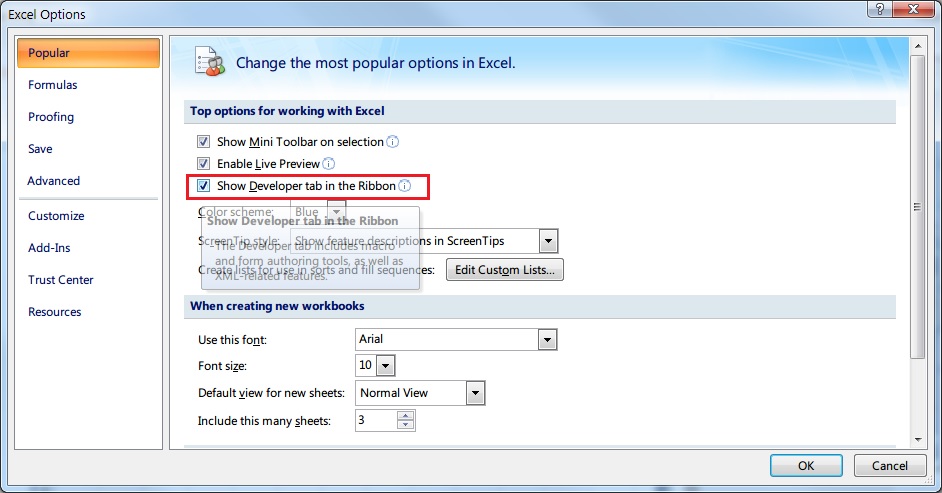Open the Resources category
942x493 pixels.
tap(55, 312)
